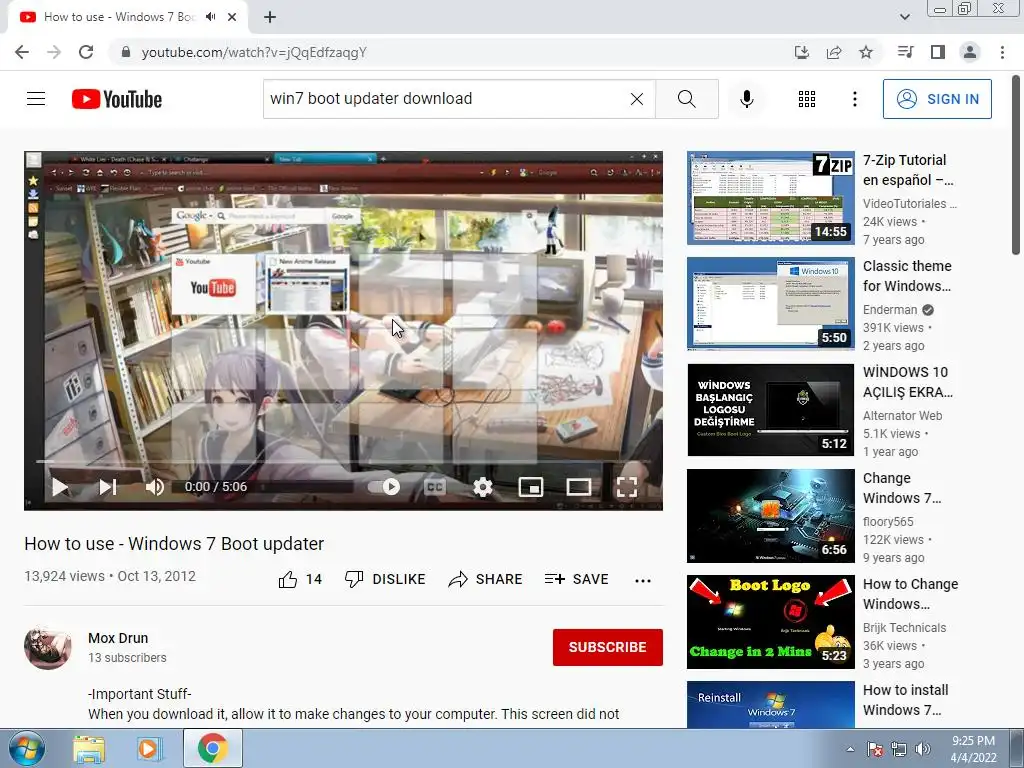Viewport: 1024px width, 768px height.
Task: Open Chrome media controls icon
Action: (905, 52)
